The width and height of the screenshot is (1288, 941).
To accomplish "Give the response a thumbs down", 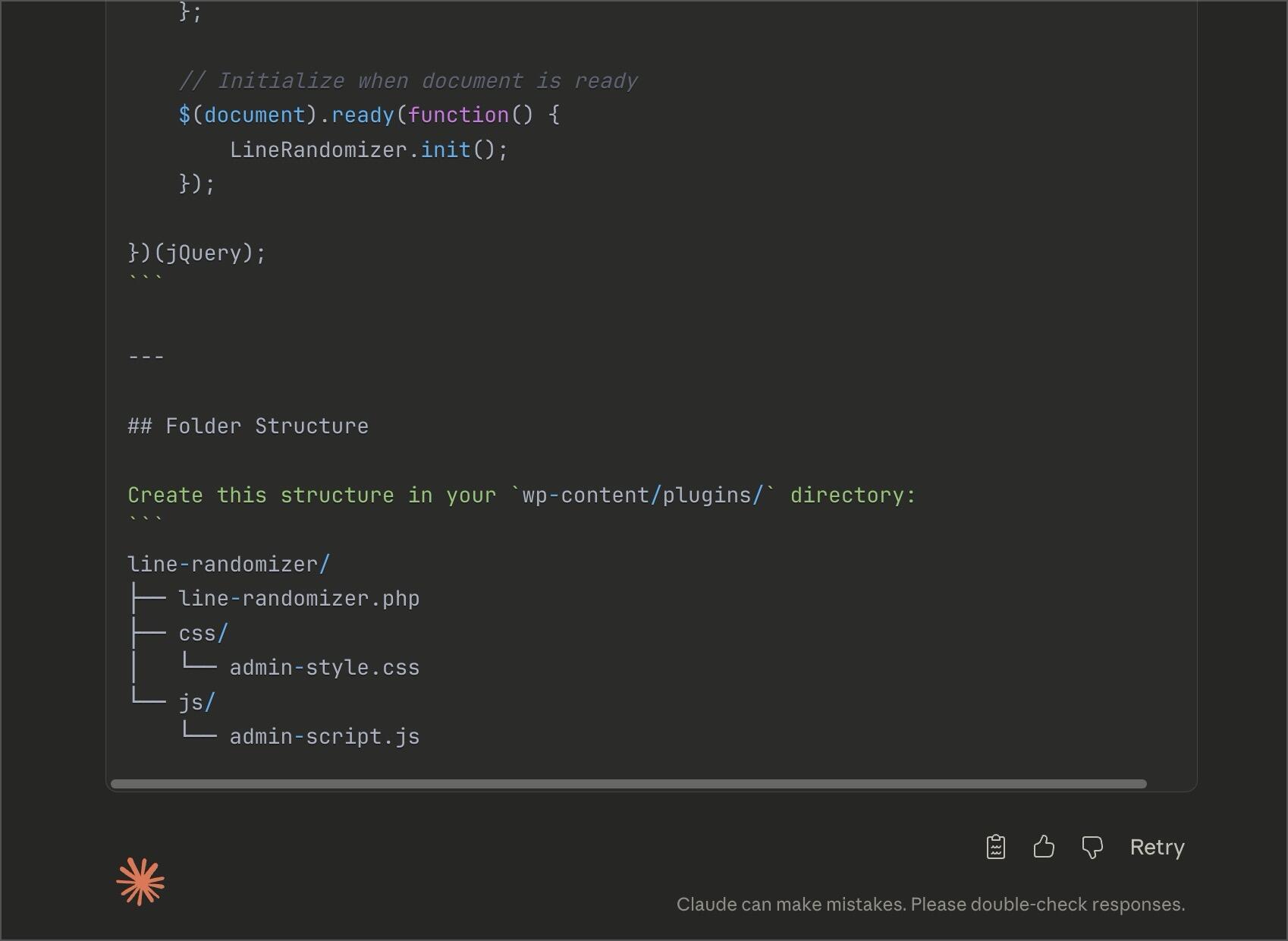I will click(1092, 847).
